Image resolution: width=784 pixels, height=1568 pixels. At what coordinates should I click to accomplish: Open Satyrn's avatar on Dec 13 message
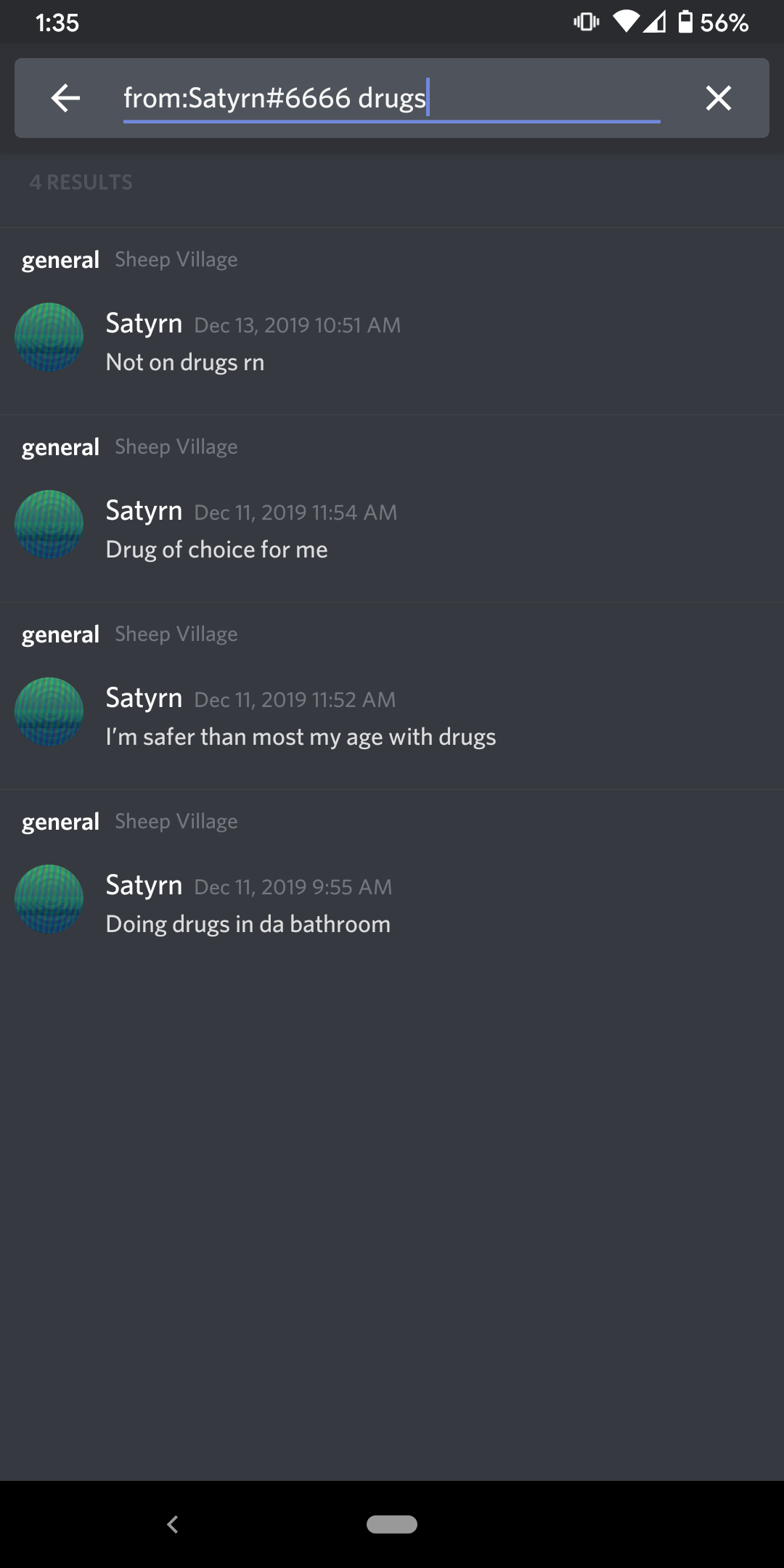[49, 337]
